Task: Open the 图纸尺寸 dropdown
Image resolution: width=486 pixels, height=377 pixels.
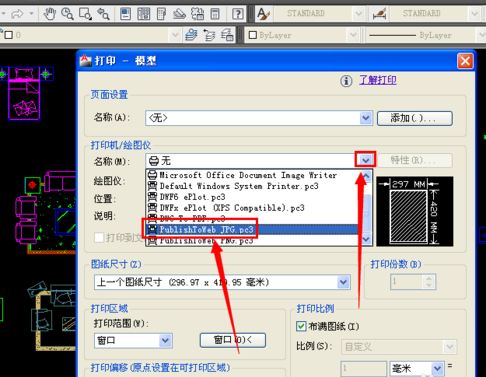Action: pyautogui.click(x=343, y=283)
